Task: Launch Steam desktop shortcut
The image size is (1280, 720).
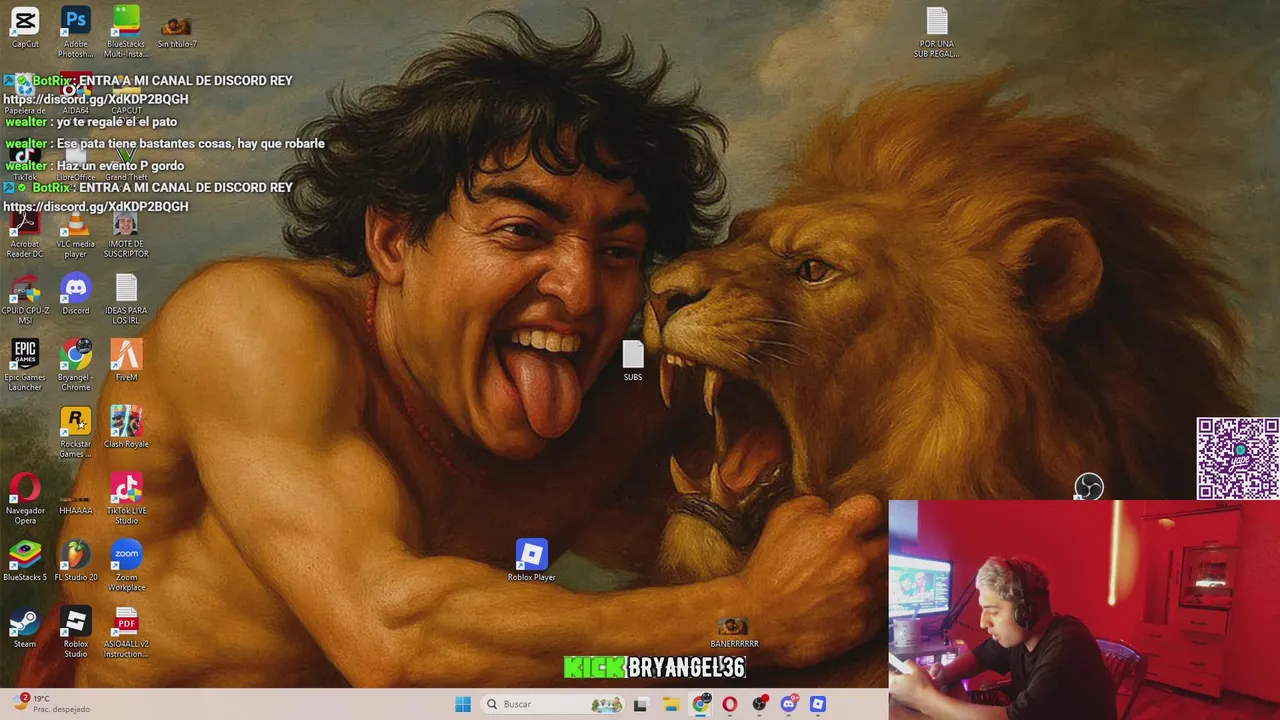Action: [x=25, y=629]
